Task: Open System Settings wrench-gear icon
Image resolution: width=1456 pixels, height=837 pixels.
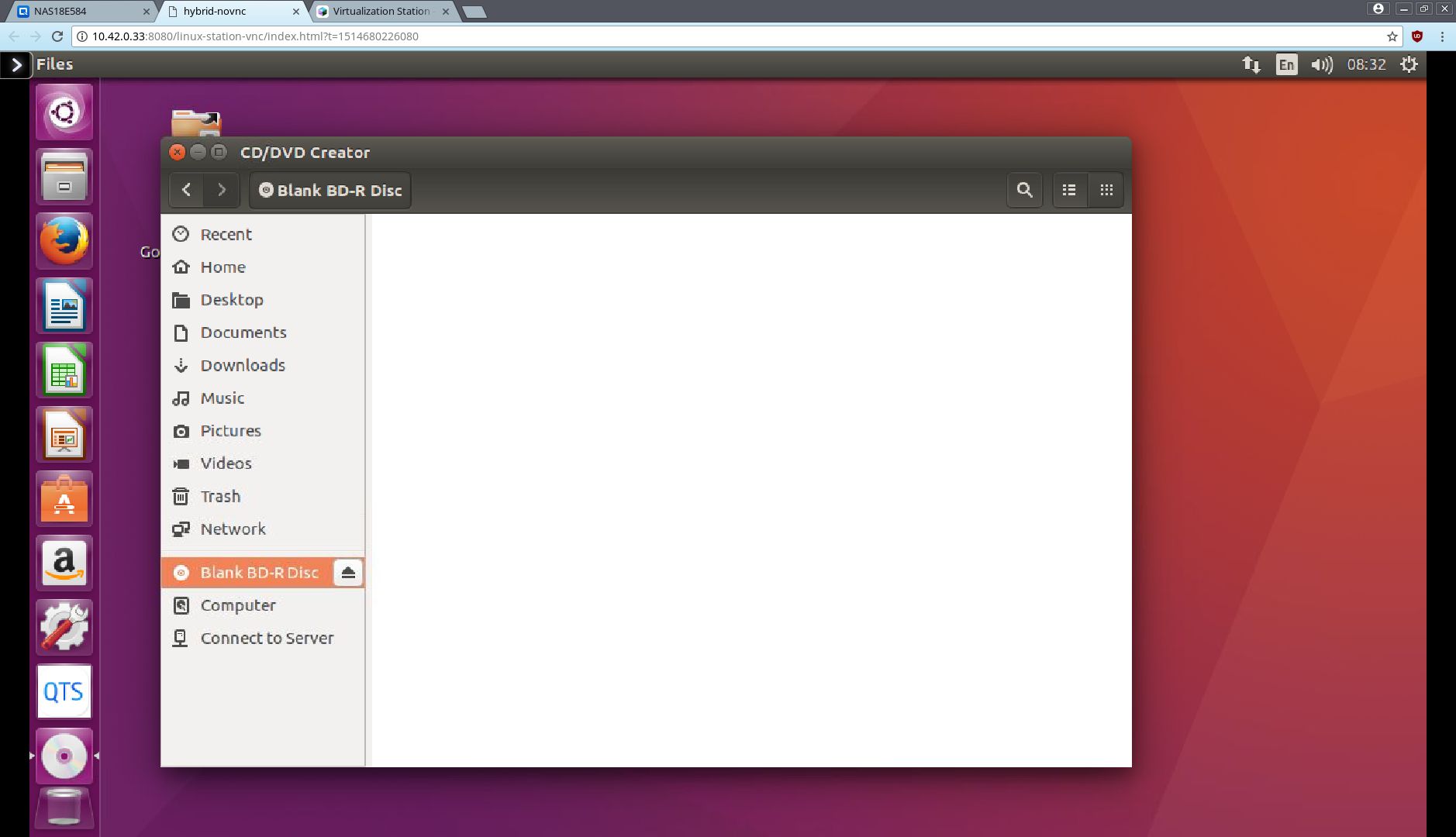Action: [x=64, y=627]
